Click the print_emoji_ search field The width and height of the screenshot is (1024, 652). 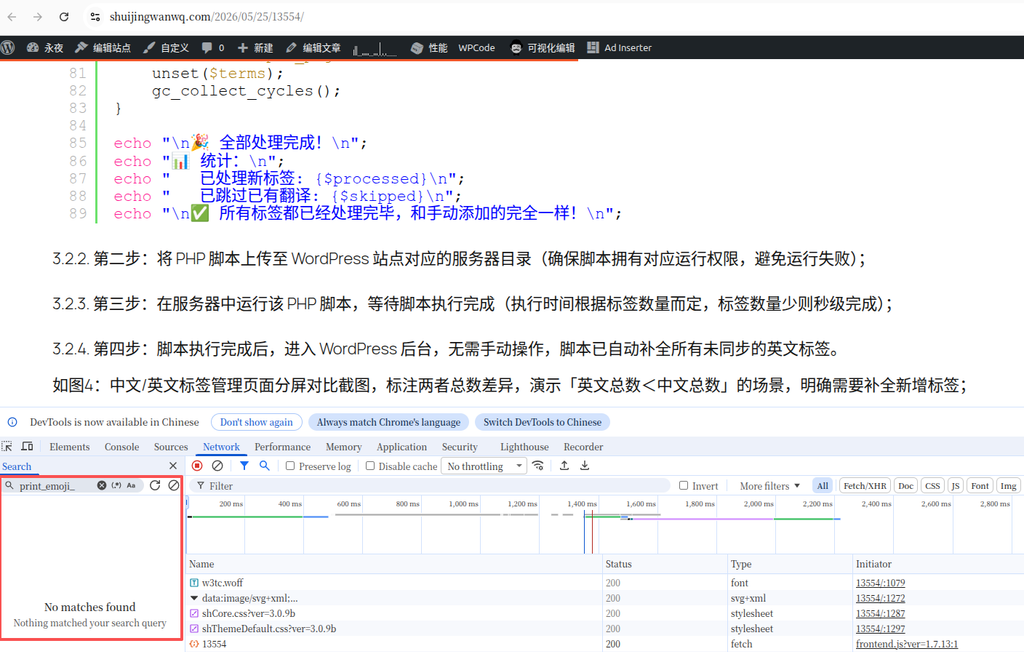click(55, 485)
